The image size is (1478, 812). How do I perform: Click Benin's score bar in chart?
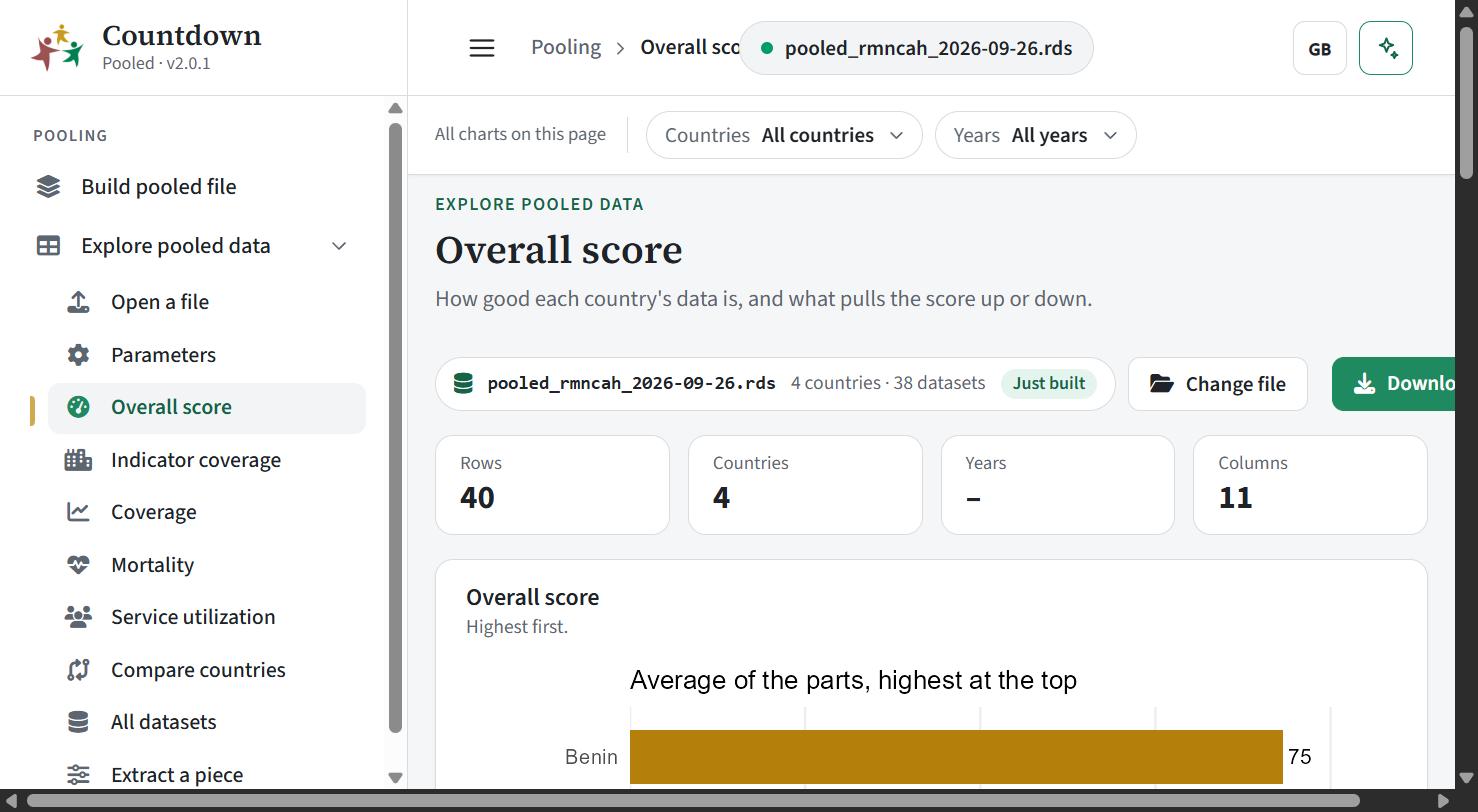pos(956,757)
